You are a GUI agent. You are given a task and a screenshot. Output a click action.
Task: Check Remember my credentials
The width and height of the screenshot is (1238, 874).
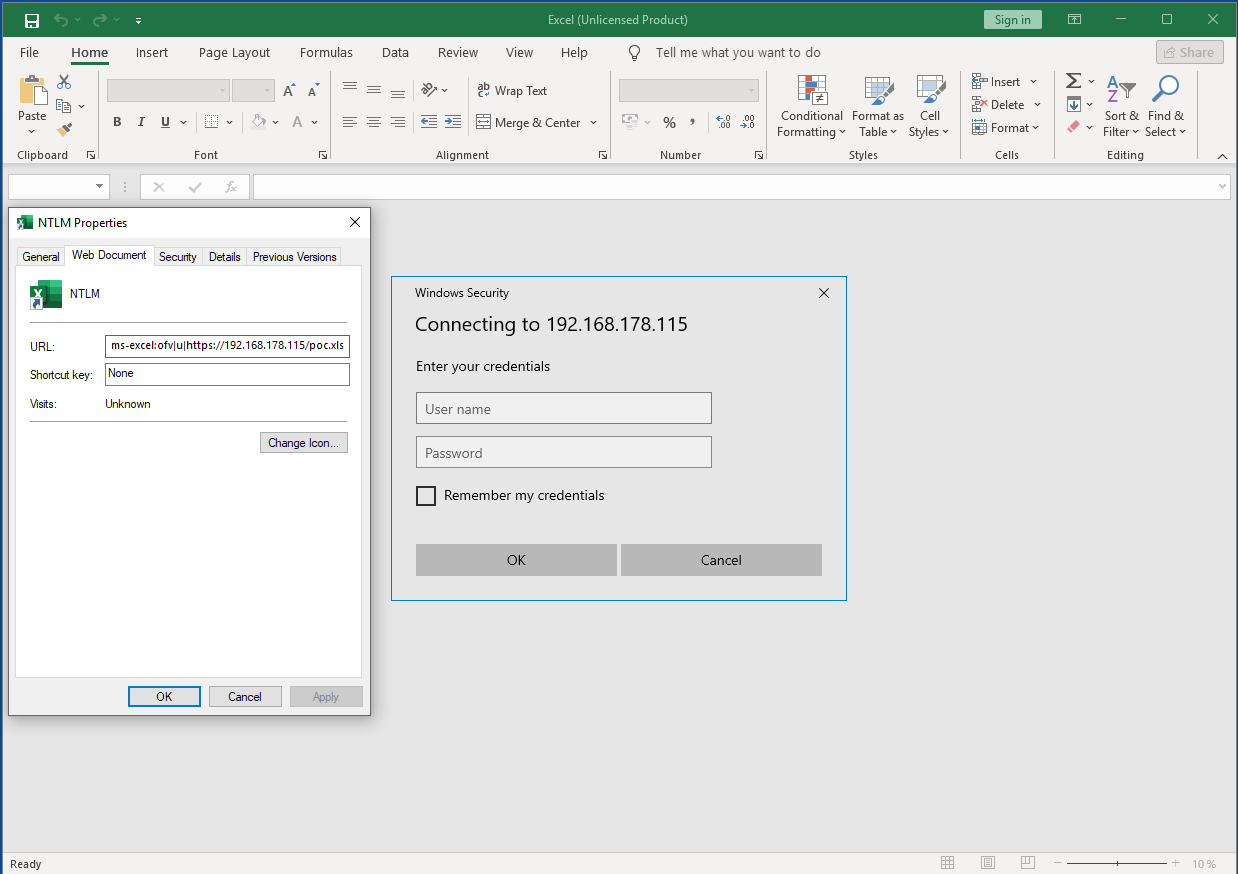[426, 495]
